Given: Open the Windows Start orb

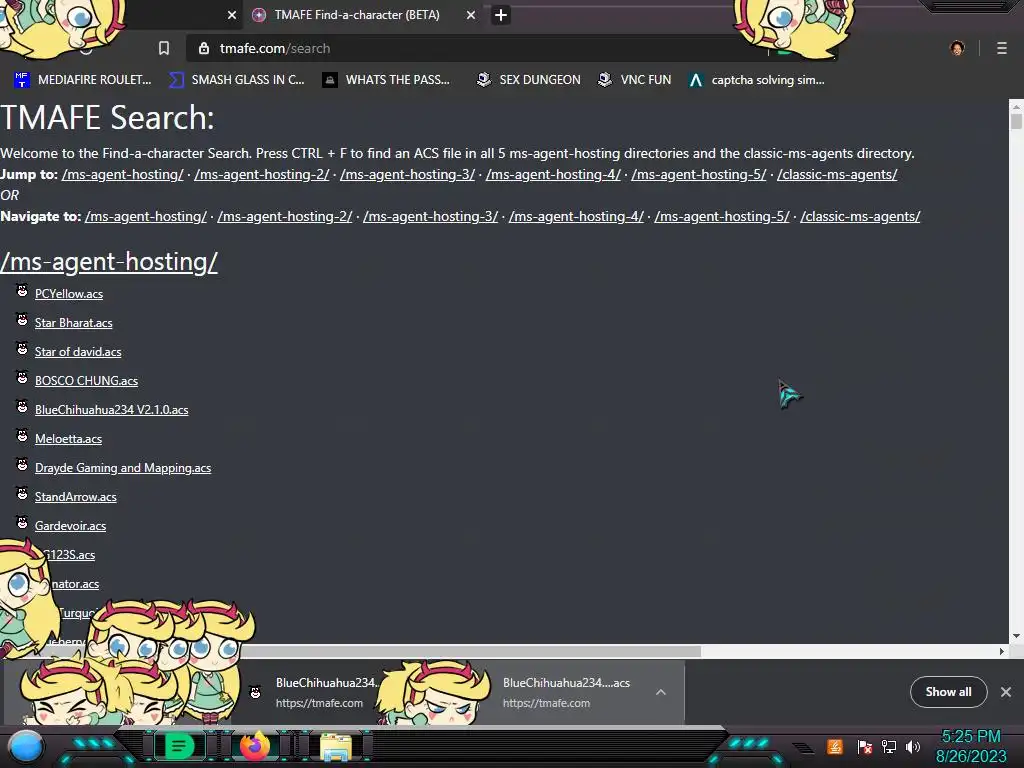Looking at the screenshot, I should (x=27, y=747).
